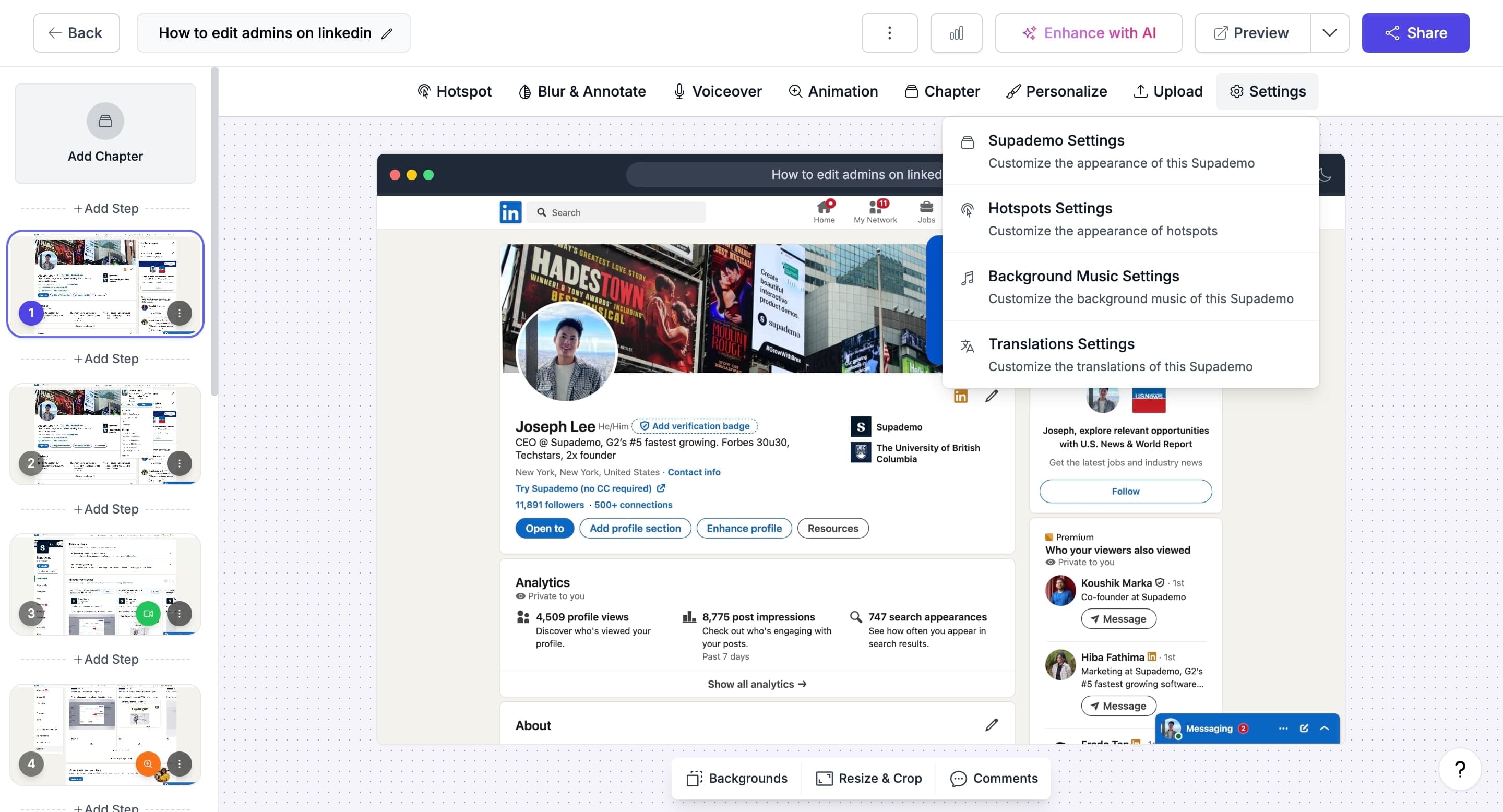Screen dimensions: 1503x812
Task: Click Enhance profile button
Action: pos(744,528)
